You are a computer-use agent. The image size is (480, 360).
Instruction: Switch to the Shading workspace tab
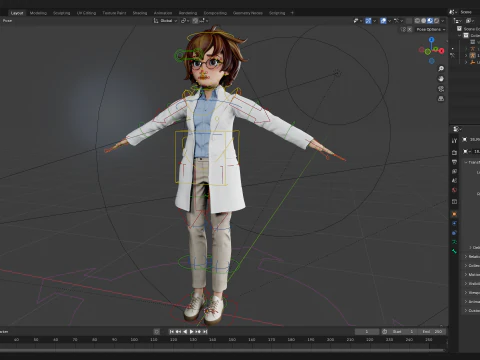tap(140, 13)
